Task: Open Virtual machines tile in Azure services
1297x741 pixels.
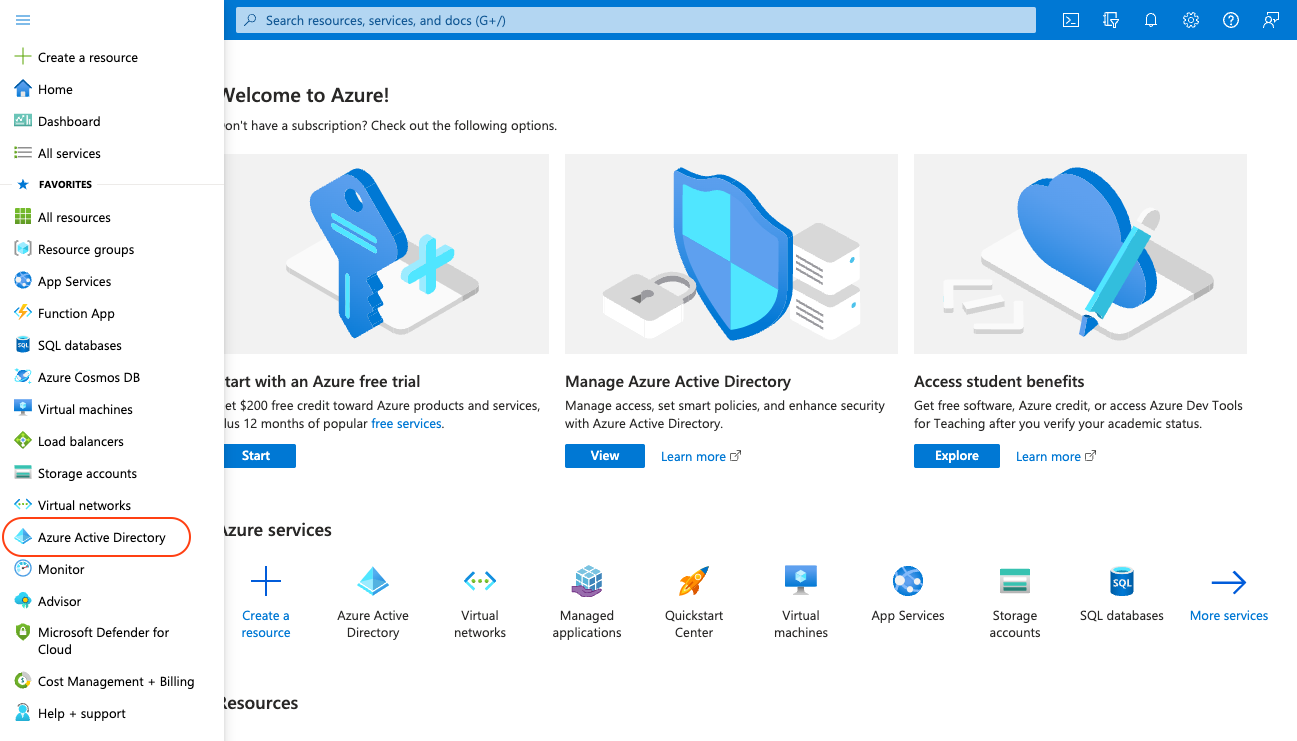Action: pos(801,602)
